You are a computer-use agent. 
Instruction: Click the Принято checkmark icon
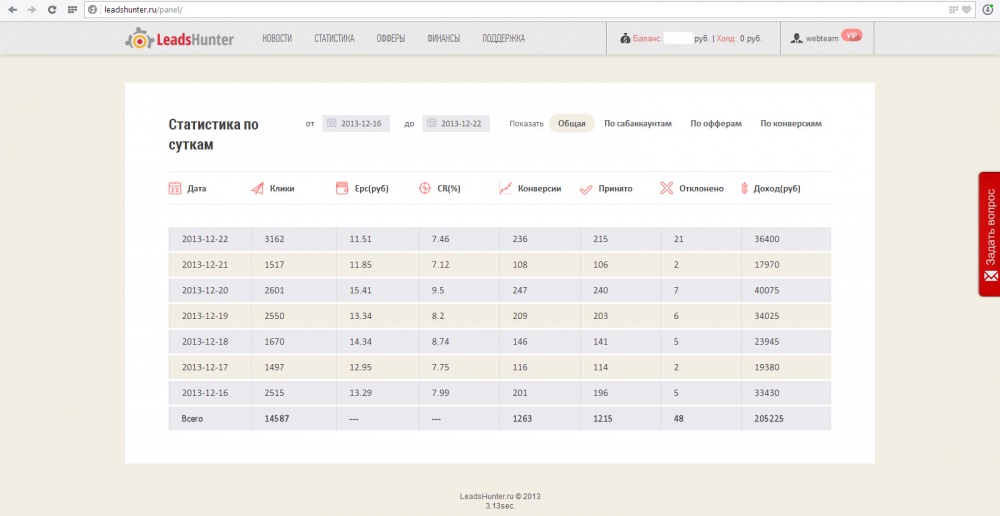coord(586,189)
